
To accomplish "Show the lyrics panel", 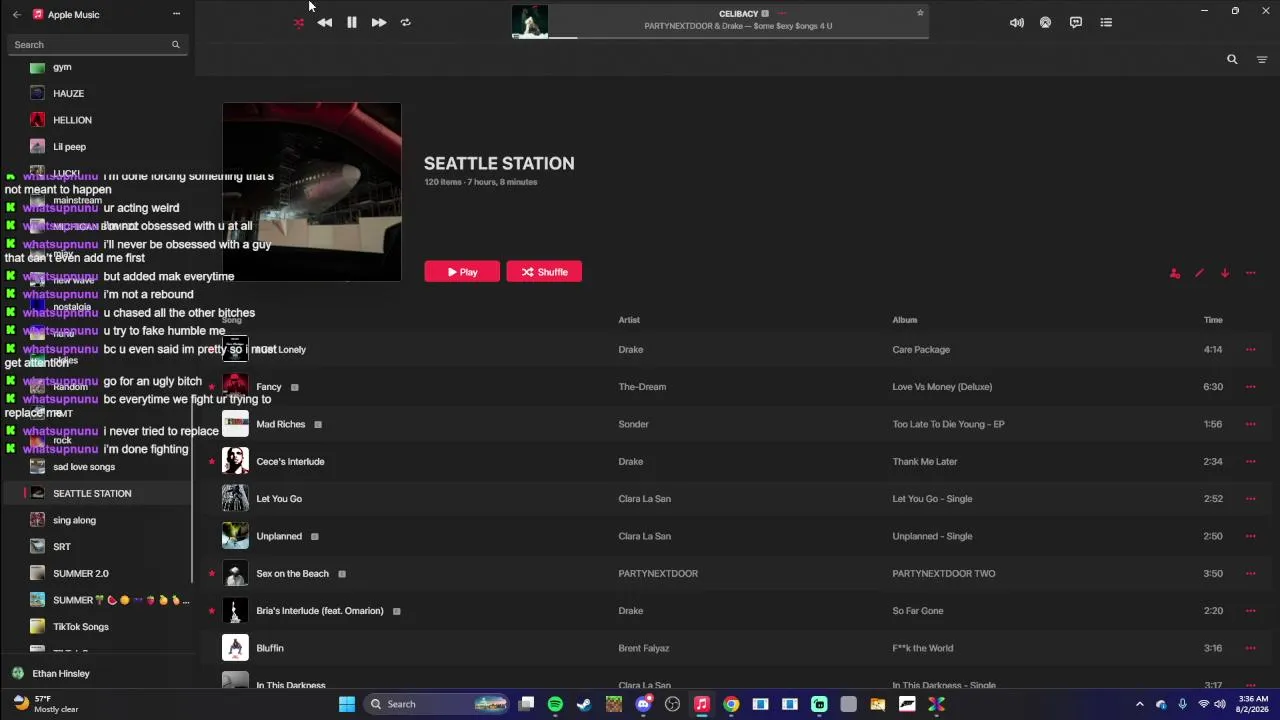I will click(1076, 22).
